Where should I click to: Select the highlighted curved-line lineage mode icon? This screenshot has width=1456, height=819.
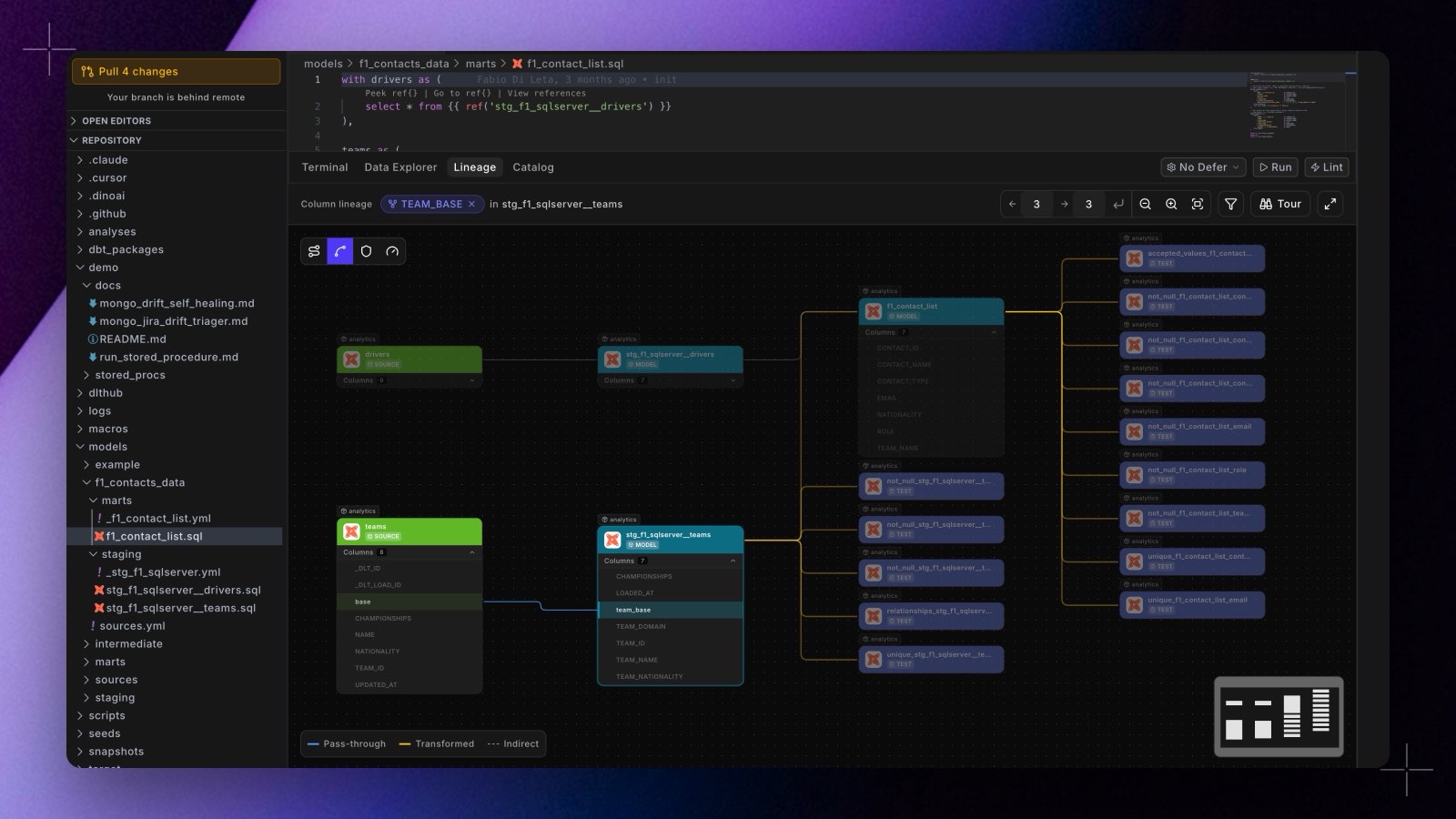(340, 251)
